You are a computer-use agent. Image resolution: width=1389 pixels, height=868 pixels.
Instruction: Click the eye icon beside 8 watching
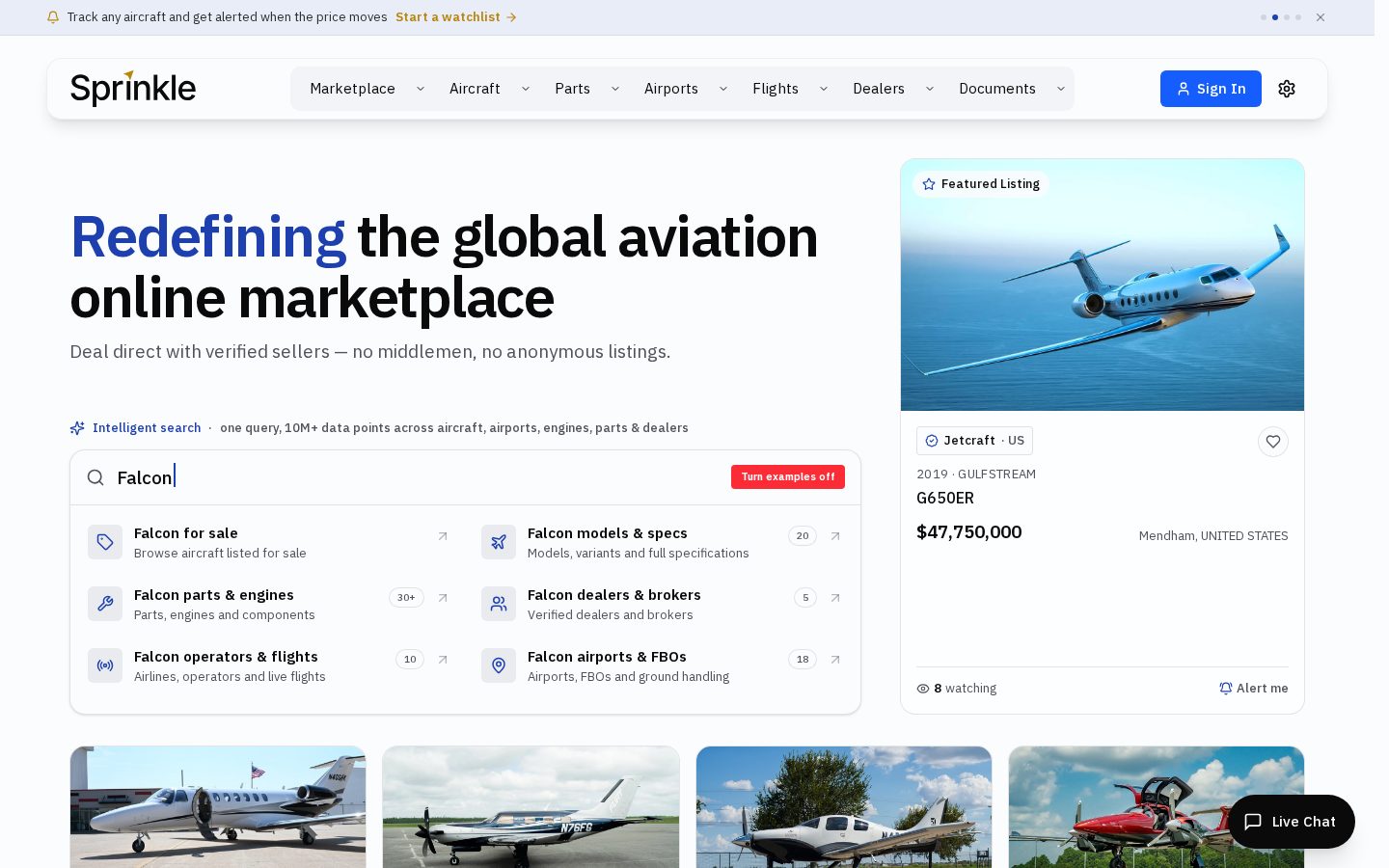[x=923, y=689]
